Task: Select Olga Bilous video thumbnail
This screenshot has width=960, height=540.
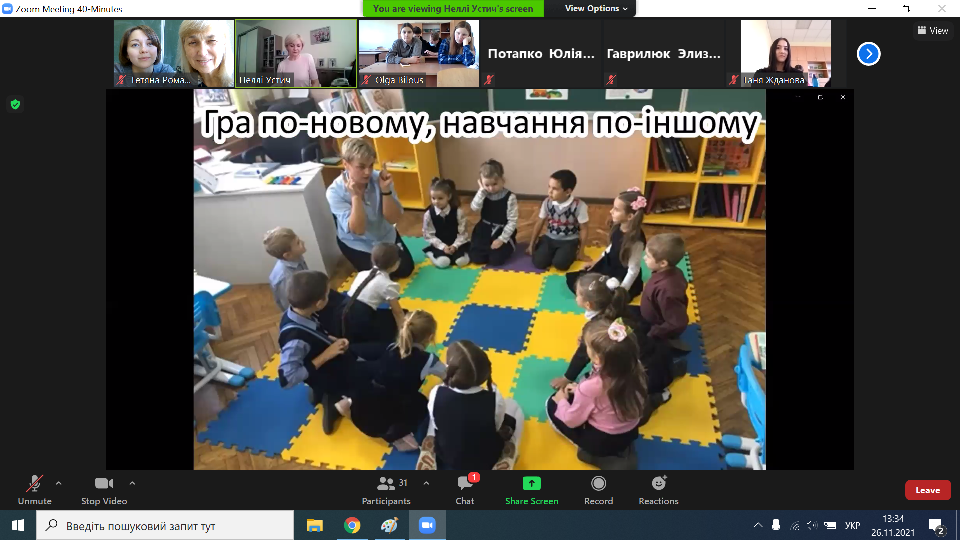Action: tap(419, 53)
